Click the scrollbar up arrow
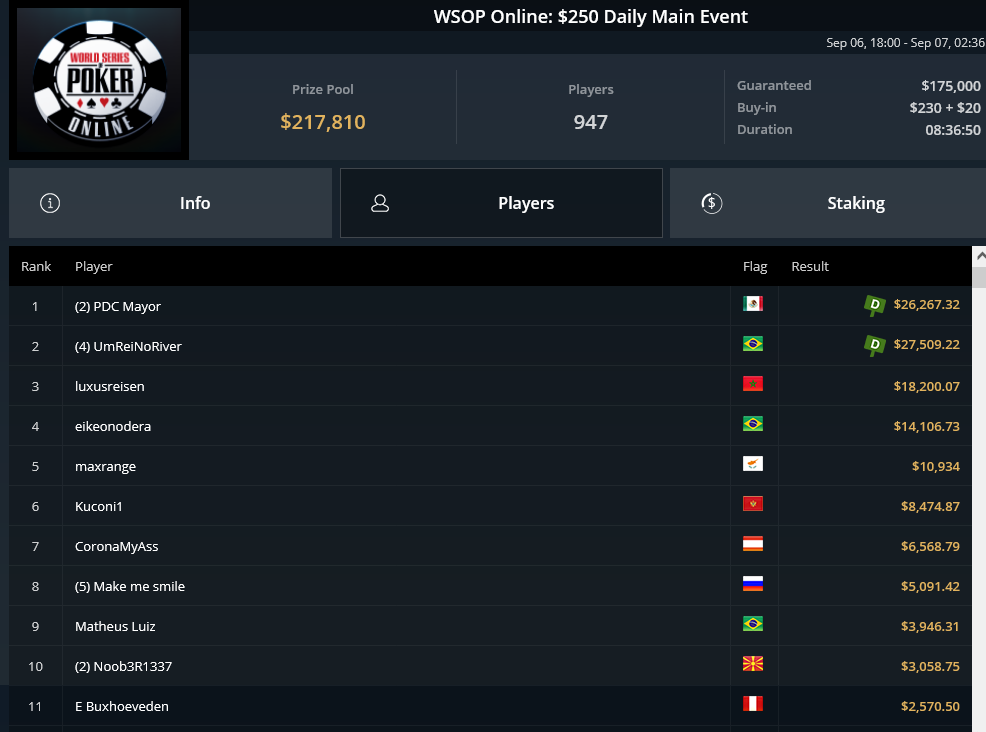 (980, 257)
